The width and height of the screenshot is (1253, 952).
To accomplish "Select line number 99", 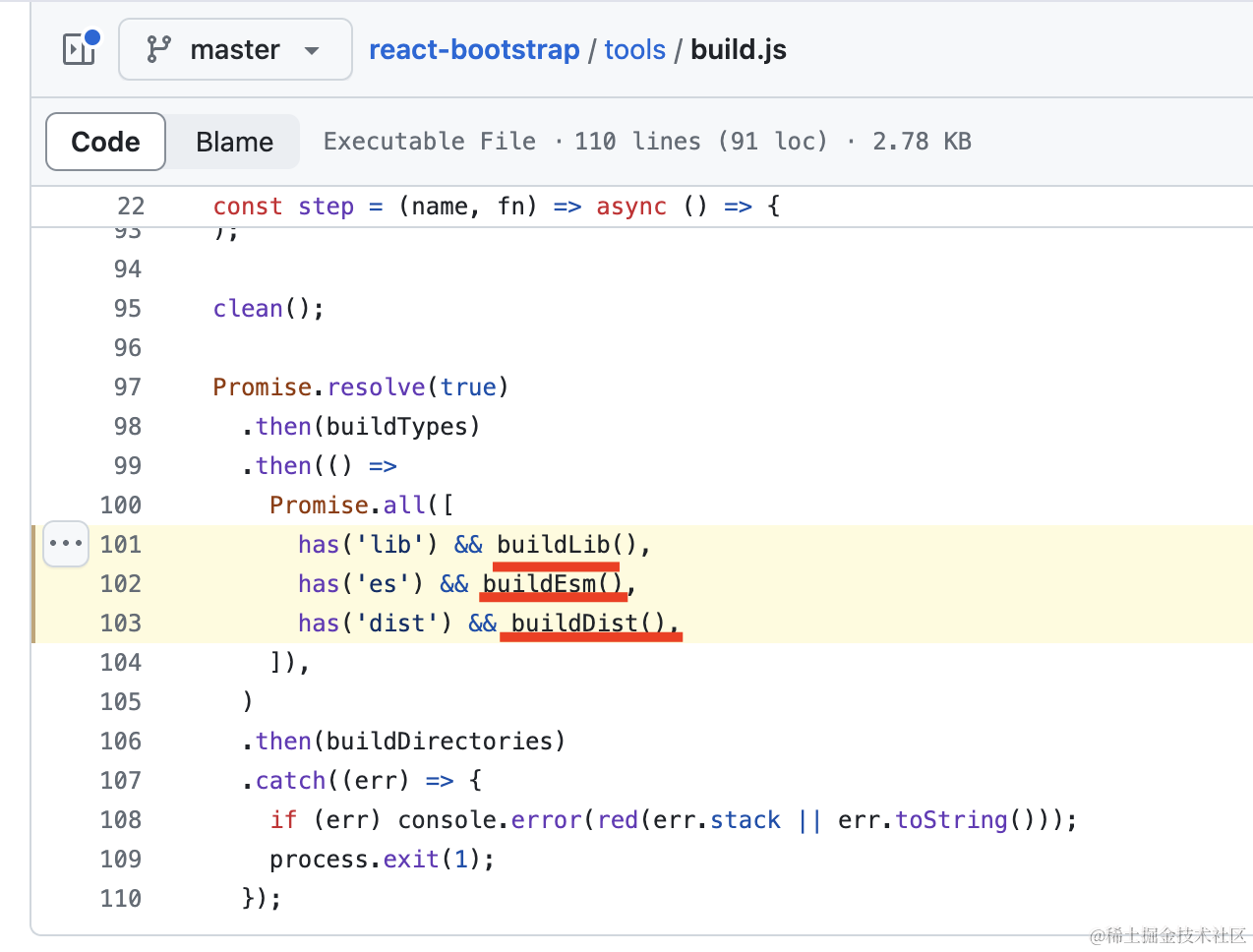I will 128,466.
